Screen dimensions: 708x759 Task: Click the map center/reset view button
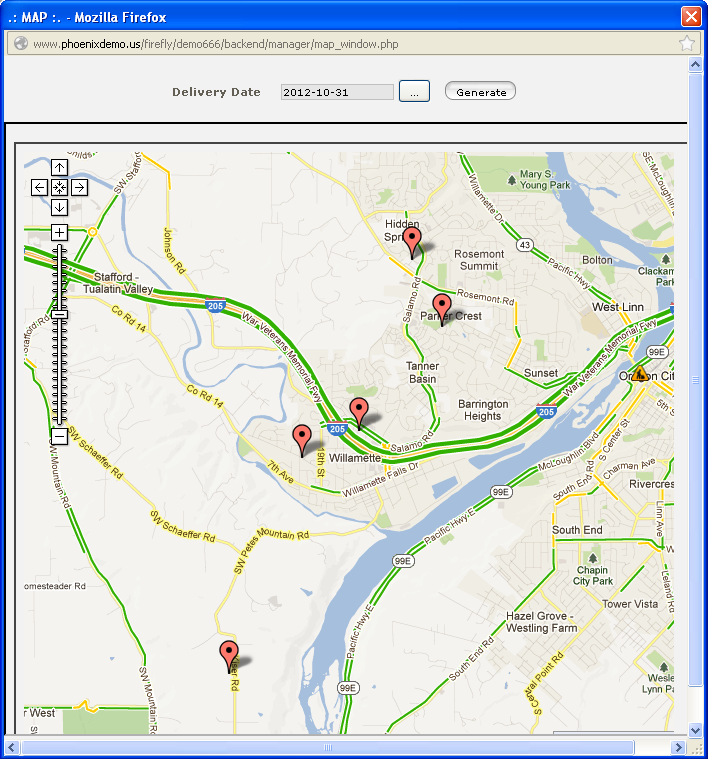point(60,187)
